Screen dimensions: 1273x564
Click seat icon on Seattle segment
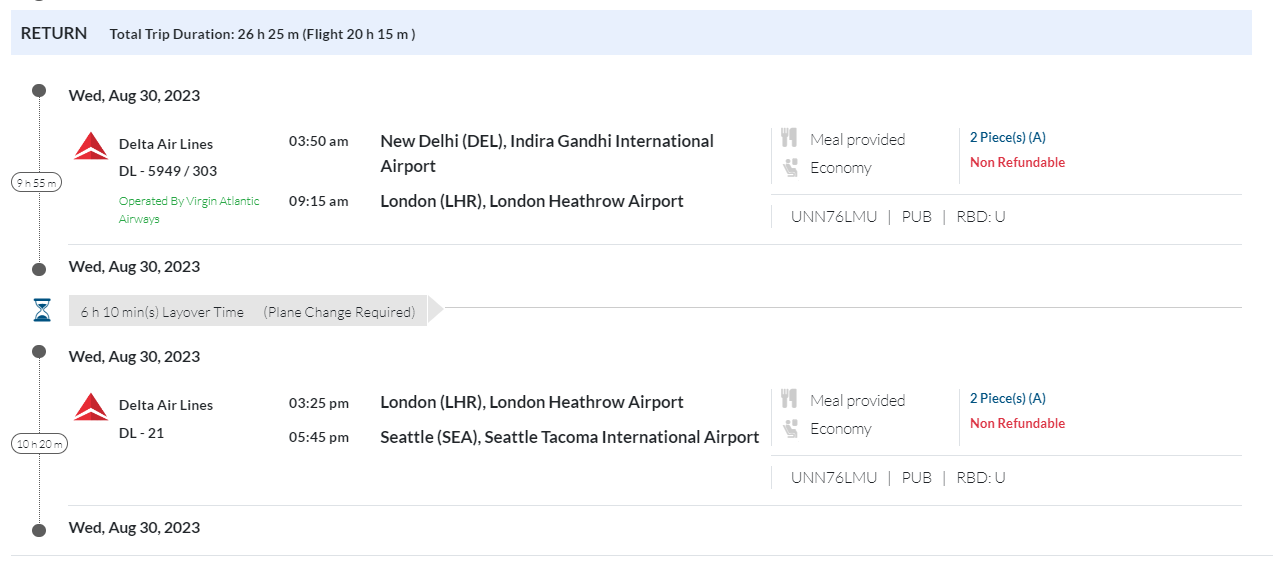pyautogui.click(x=790, y=429)
